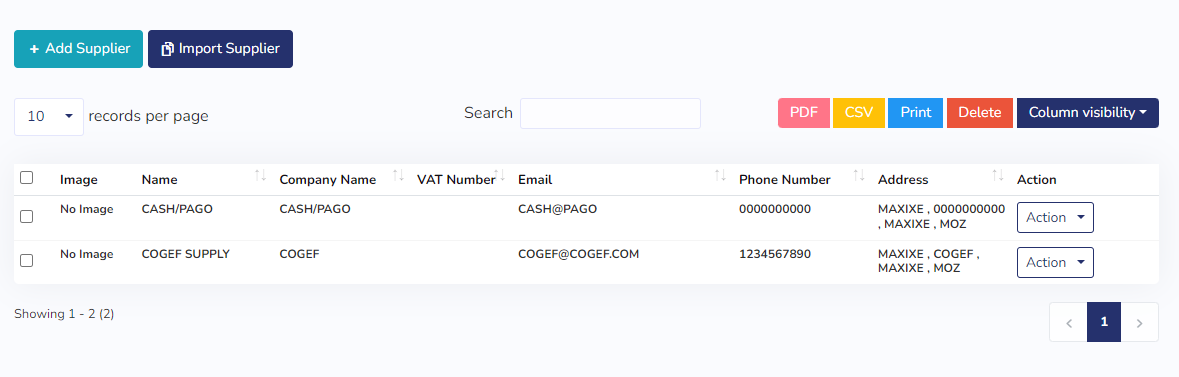Sort by Name column arrows icon
Viewport: 1179px width, 377px height.
pos(260,175)
